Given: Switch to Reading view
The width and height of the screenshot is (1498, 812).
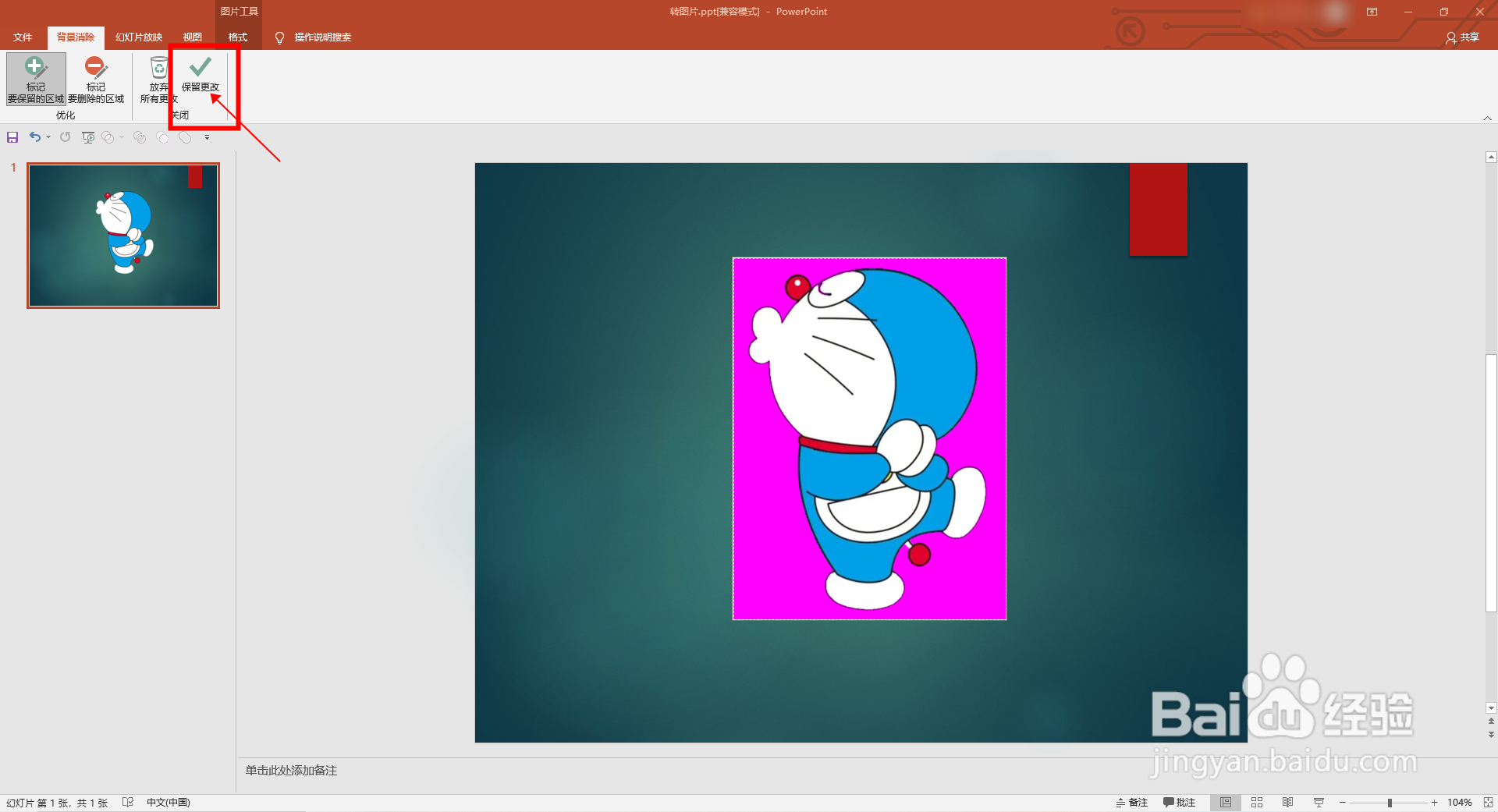Looking at the screenshot, I should [1288, 803].
